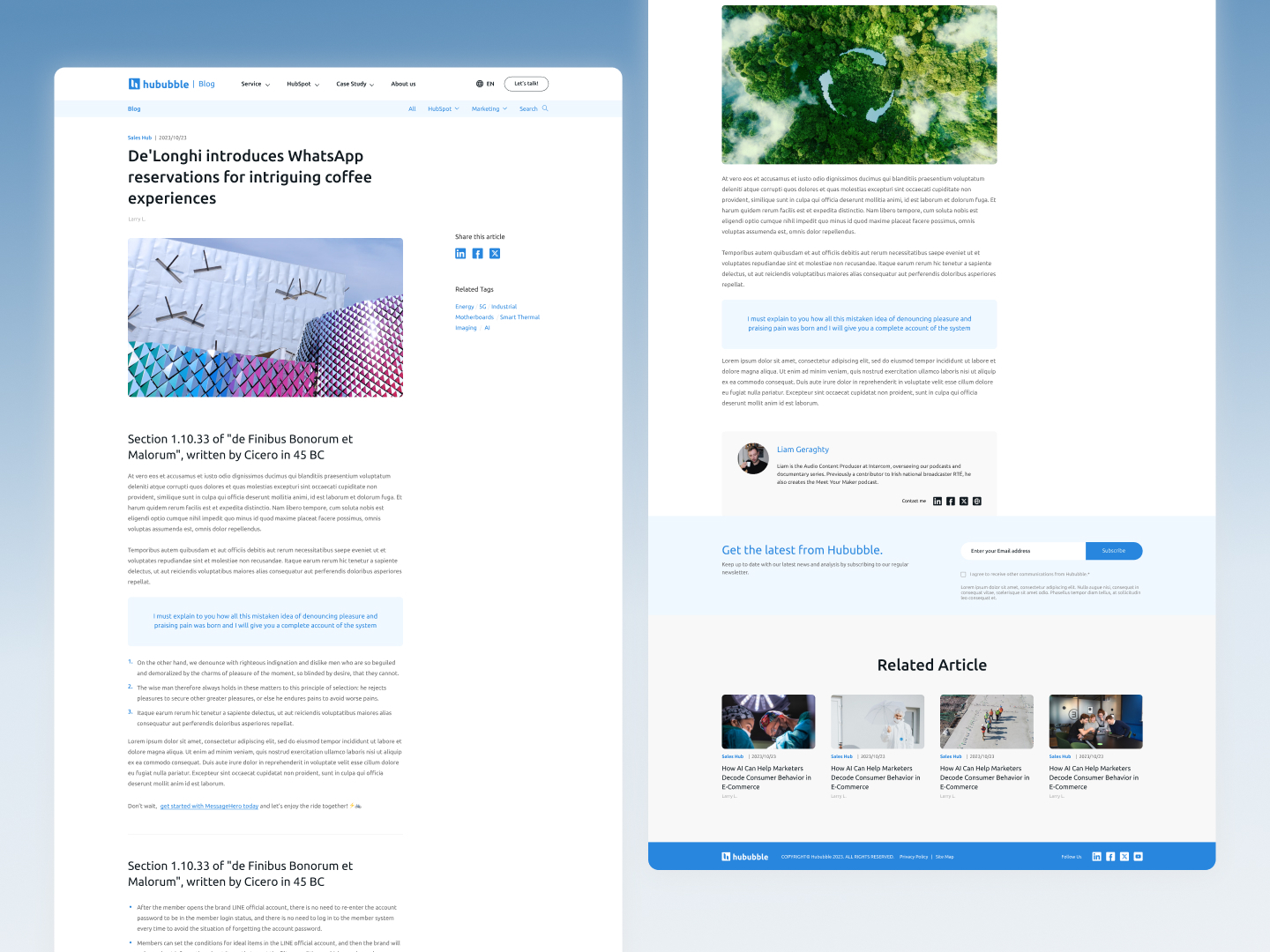The width and height of the screenshot is (1270, 952).
Task: Click the globe language icon beside EN
Action: pyautogui.click(x=480, y=85)
